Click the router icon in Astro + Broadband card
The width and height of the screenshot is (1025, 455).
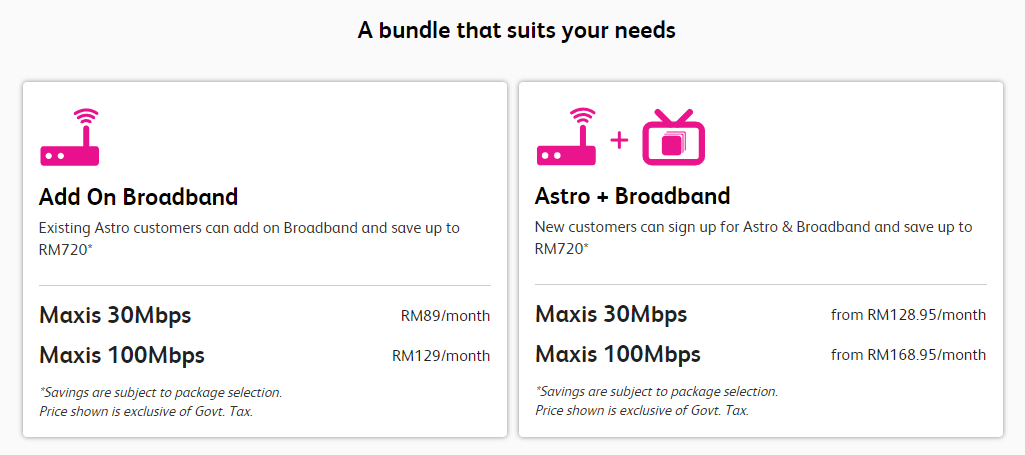point(567,138)
